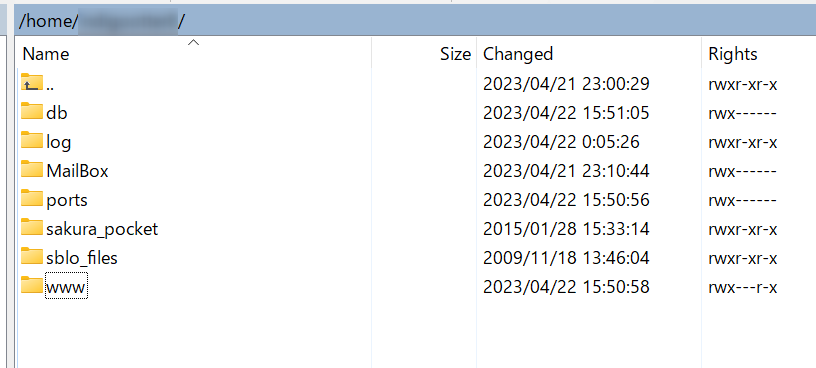Click the /home/ remote path bar

click(415, 20)
